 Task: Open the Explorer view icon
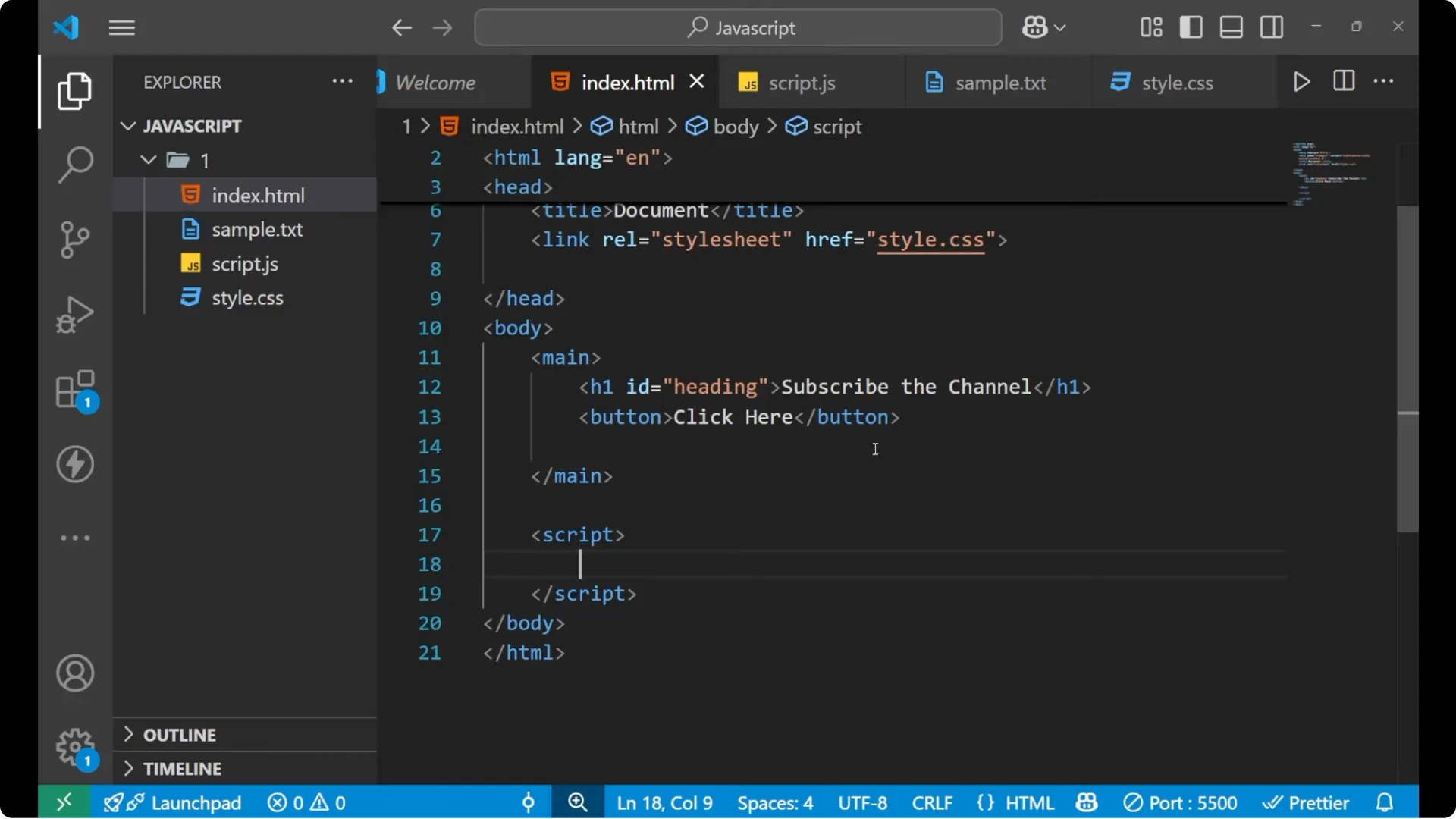pos(74,91)
